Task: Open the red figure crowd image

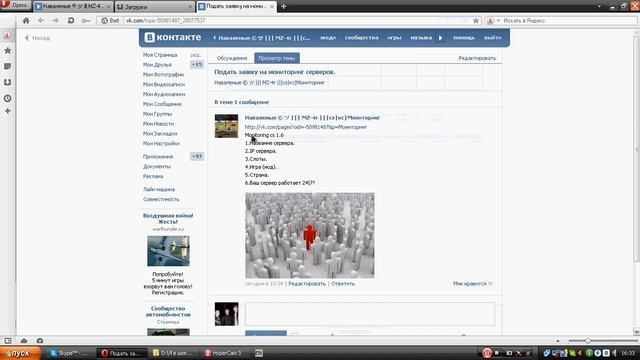Action: (310, 236)
